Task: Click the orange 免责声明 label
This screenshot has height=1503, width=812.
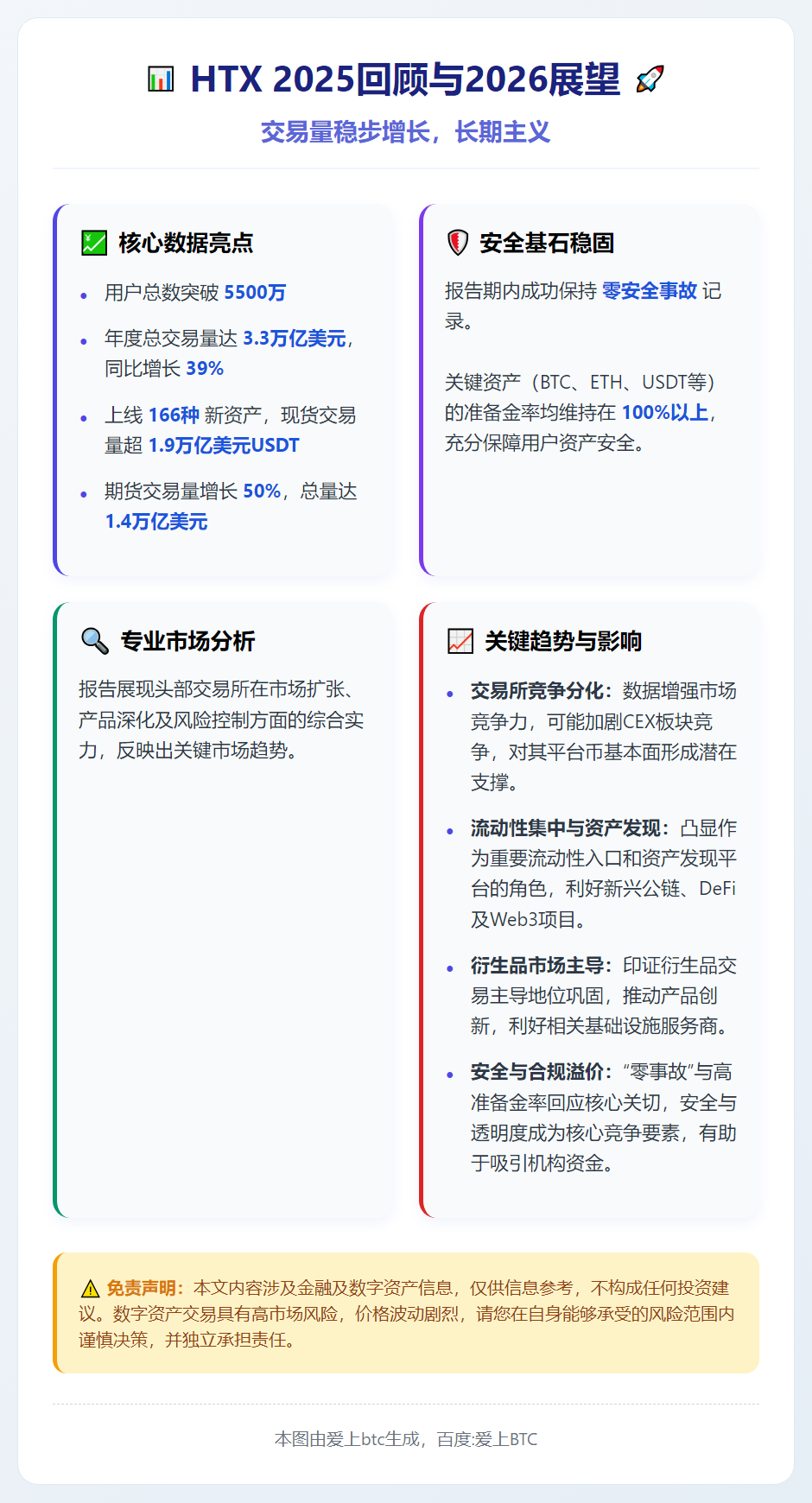Action: [141, 1289]
